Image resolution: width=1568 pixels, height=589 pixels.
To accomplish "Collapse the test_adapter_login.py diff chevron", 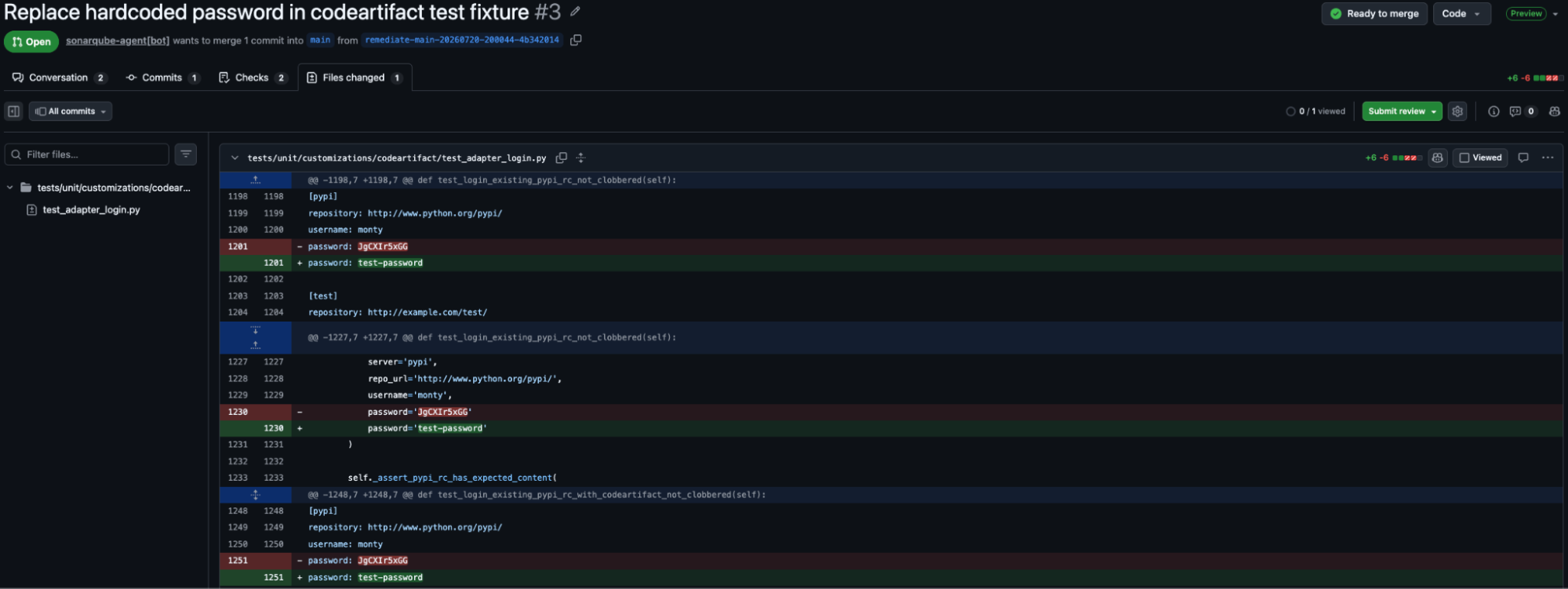I will coord(235,158).
